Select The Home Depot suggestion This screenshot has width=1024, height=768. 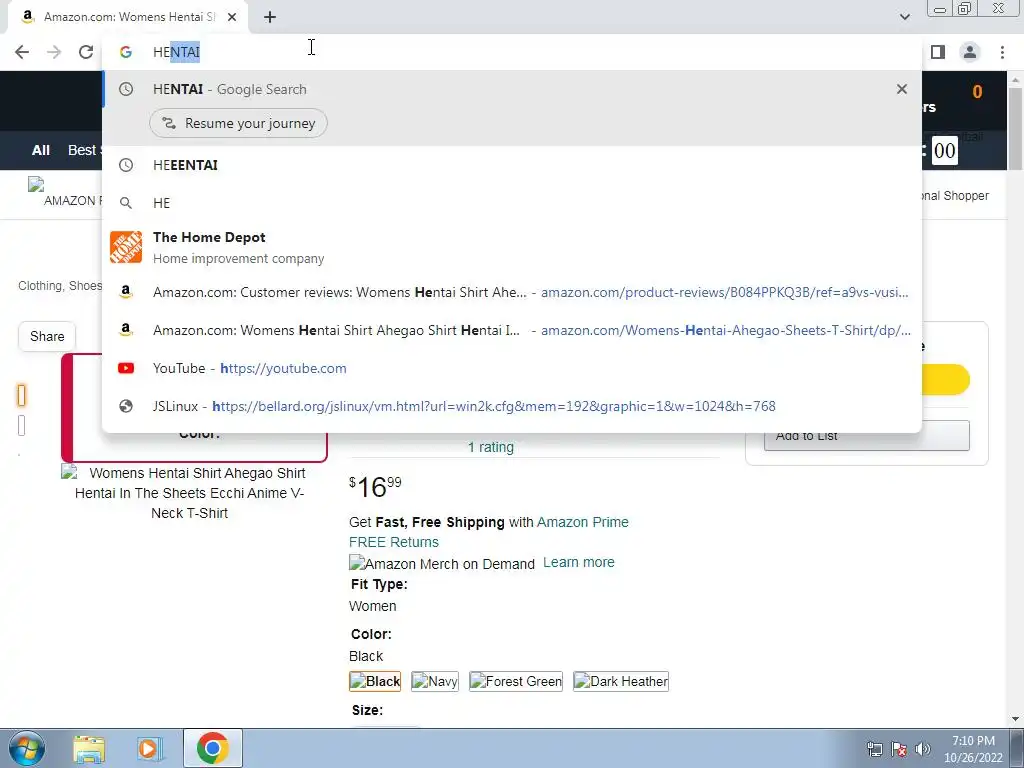(x=512, y=248)
